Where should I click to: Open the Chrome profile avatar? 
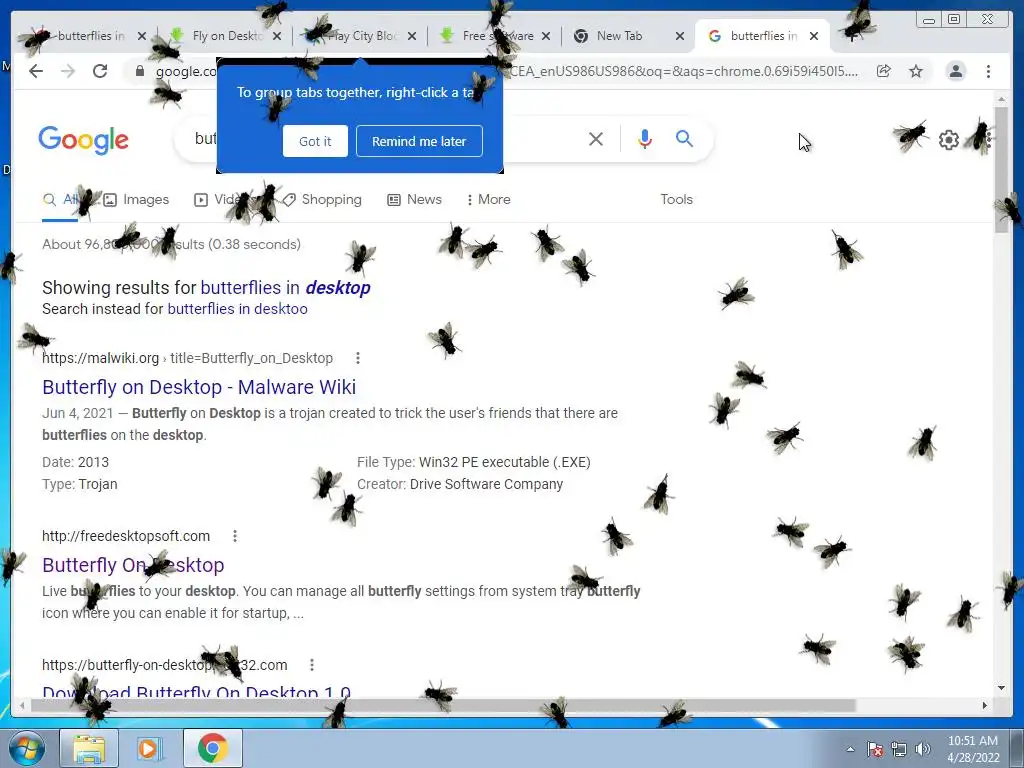[x=956, y=71]
